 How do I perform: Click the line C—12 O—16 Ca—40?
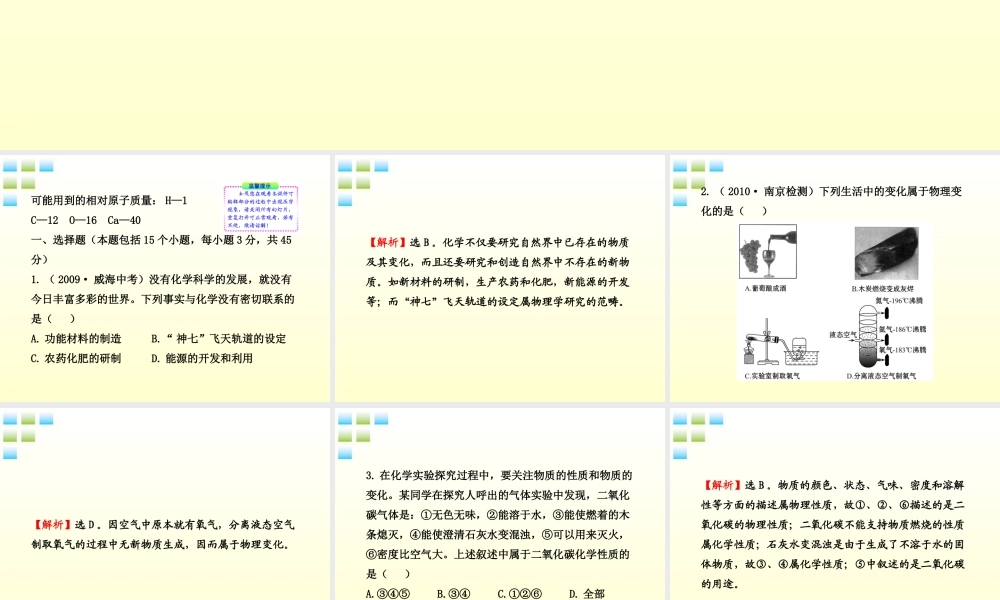point(85,220)
